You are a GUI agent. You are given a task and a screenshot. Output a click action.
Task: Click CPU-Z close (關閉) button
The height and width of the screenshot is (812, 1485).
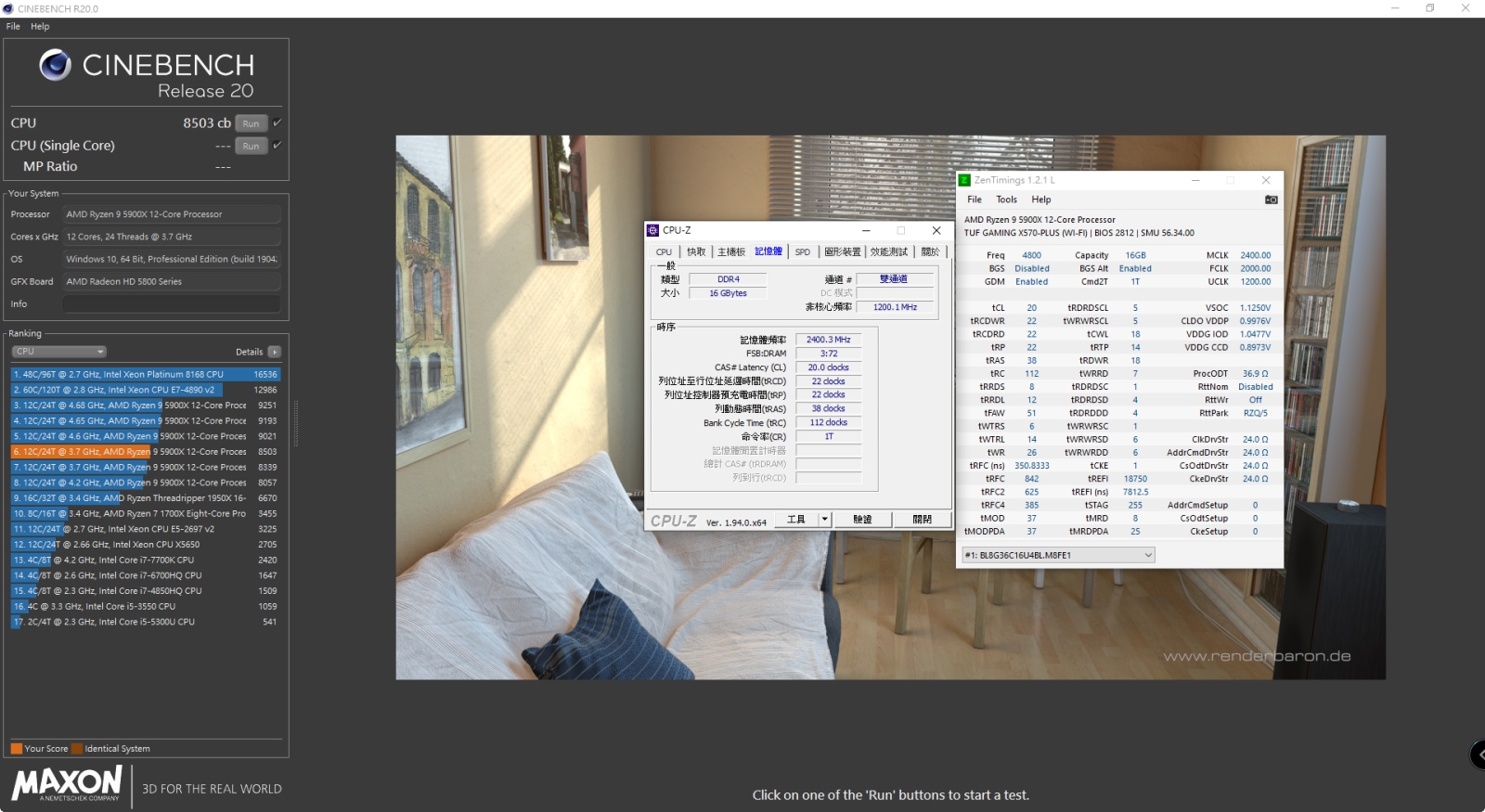[x=922, y=520]
